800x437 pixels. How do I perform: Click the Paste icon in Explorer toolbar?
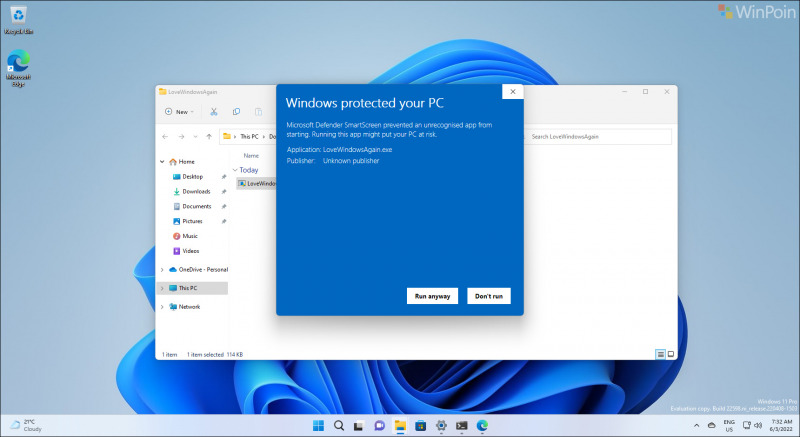[x=259, y=112]
